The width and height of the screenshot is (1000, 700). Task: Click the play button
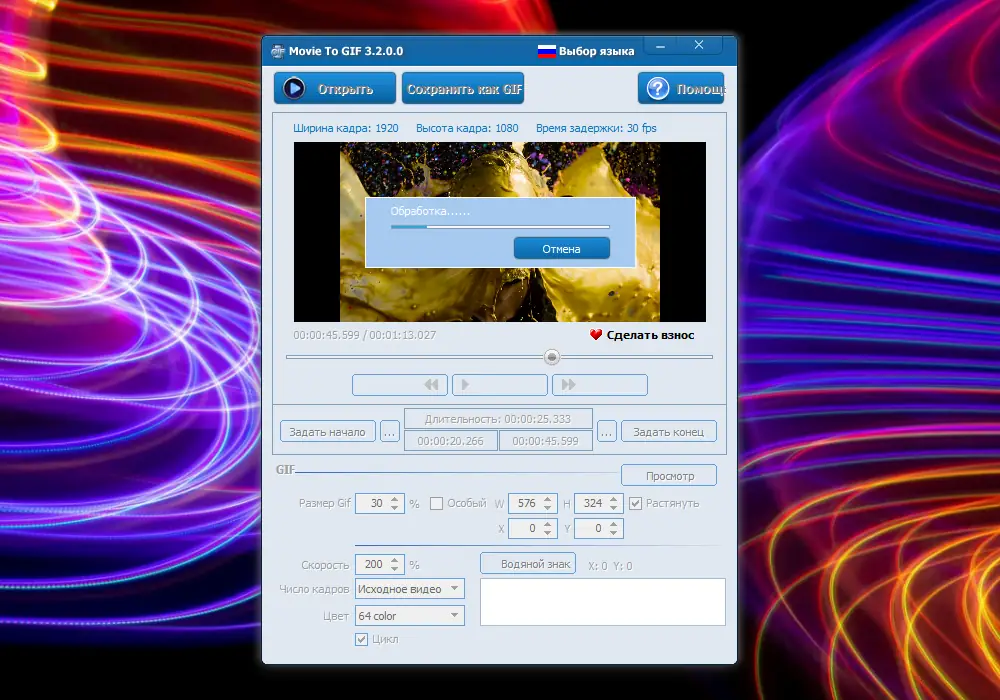click(500, 384)
